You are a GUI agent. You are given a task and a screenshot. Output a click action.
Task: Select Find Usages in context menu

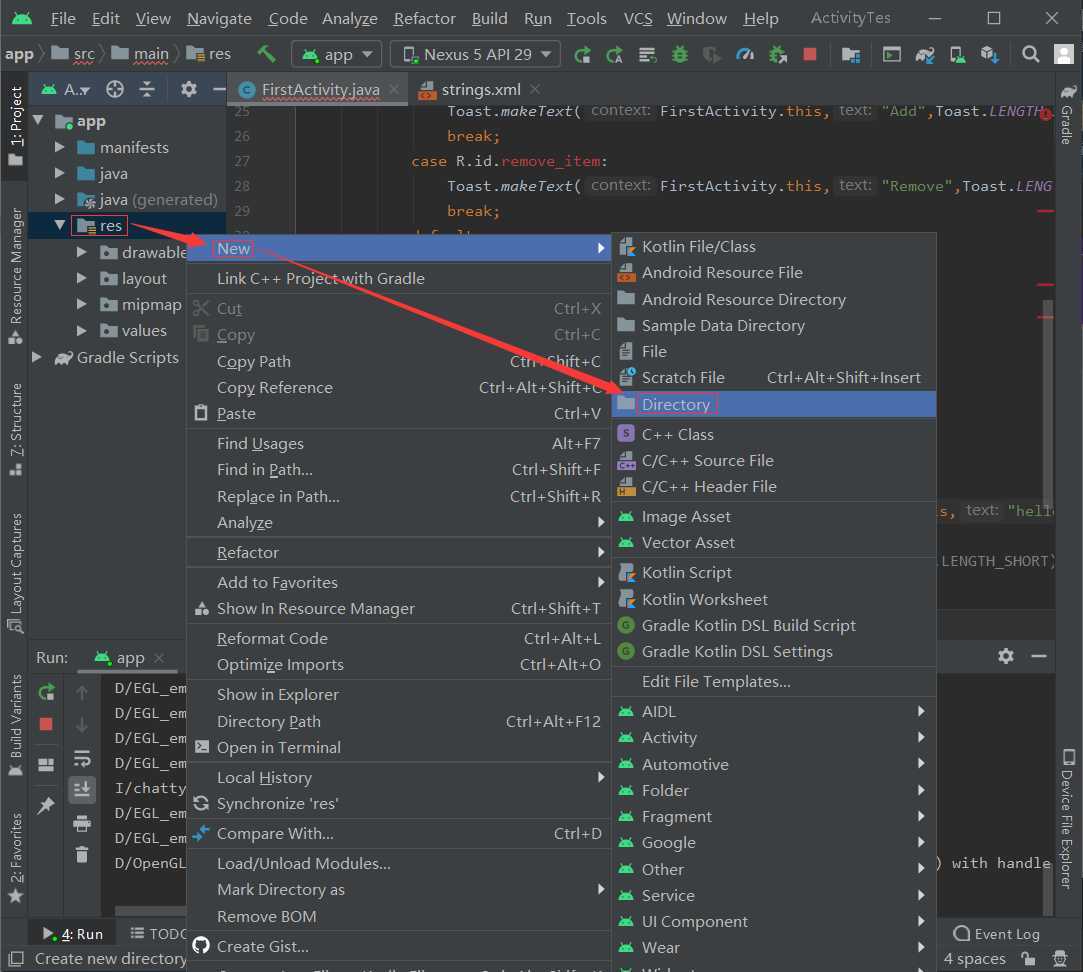(x=399, y=444)
